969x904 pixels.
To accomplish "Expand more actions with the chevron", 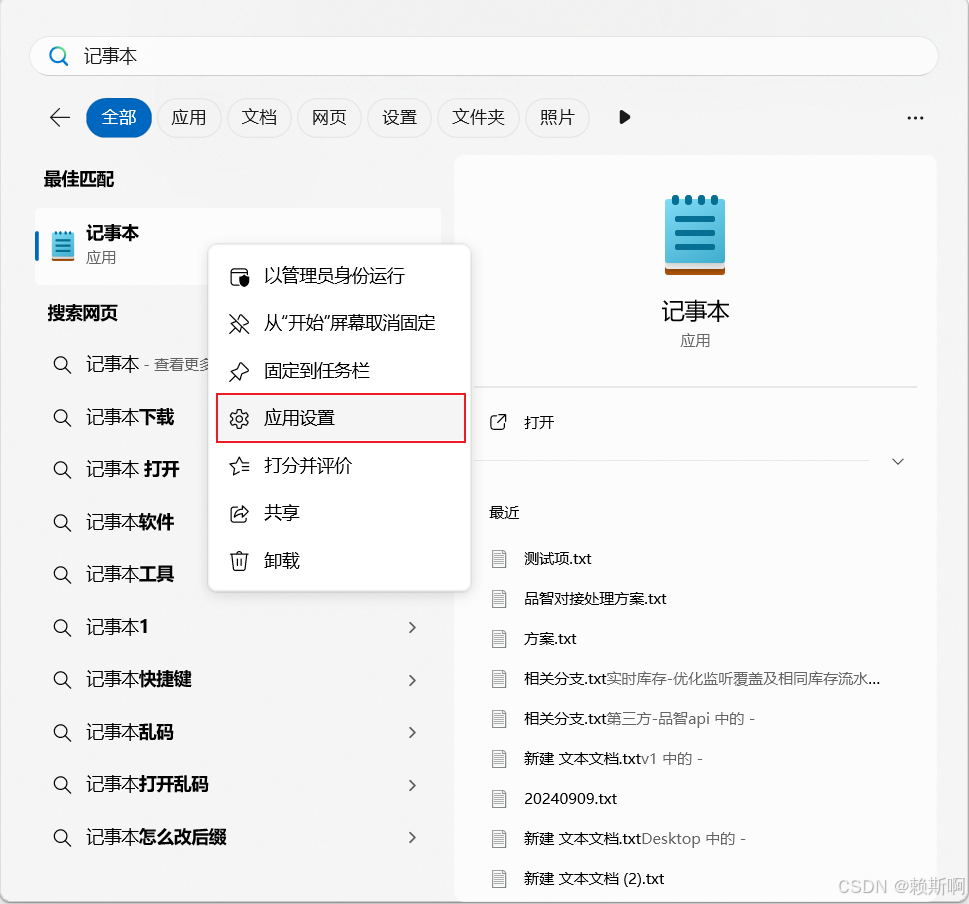I will (x=898, y=462).
